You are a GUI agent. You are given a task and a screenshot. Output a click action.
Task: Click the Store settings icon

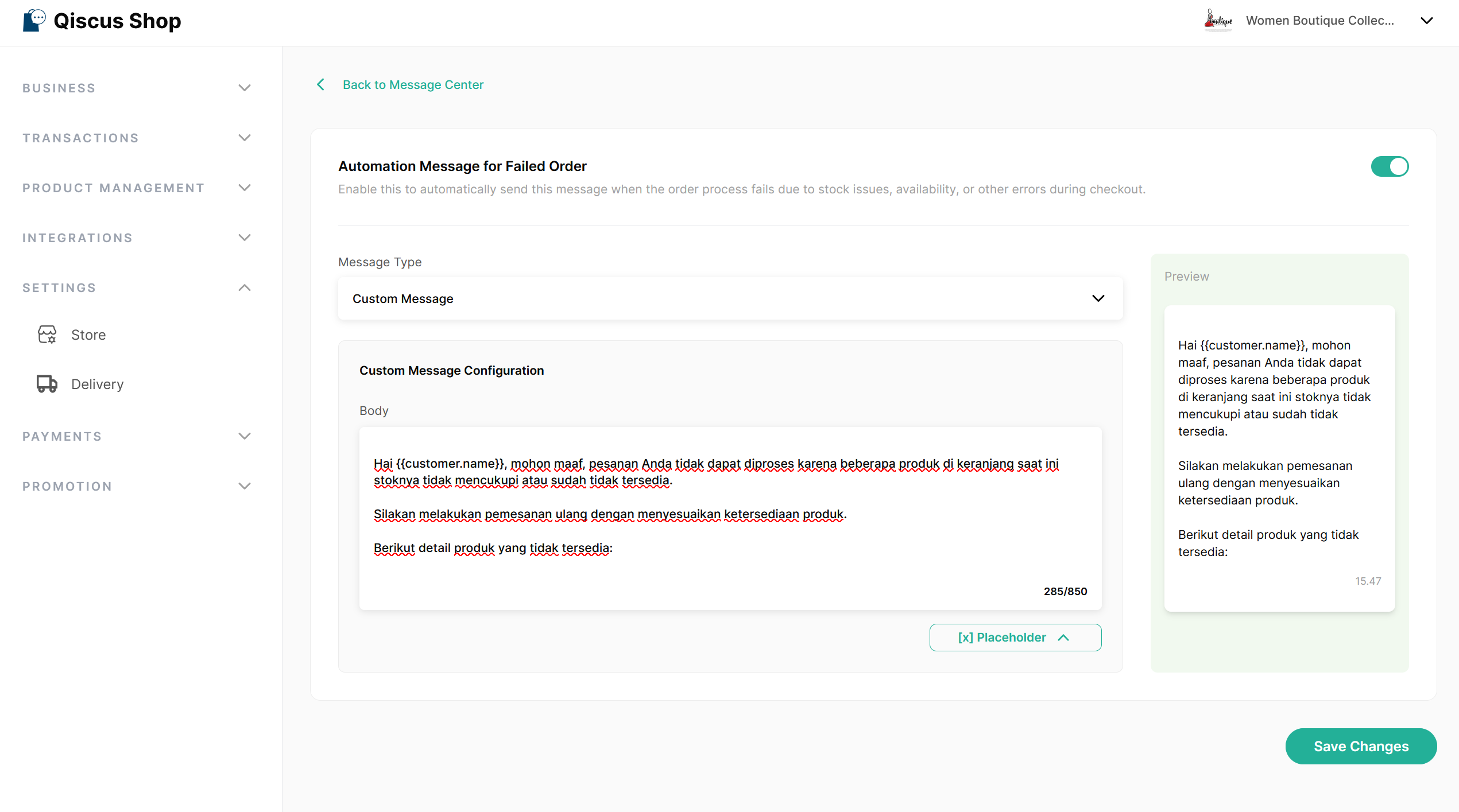47,335
